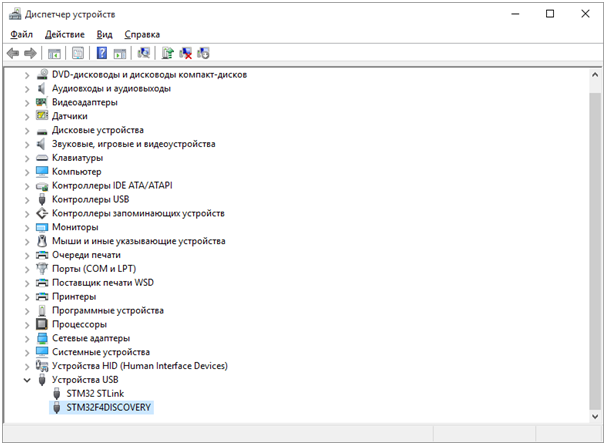Image resolution: width=606 pixels, height=445 pixels.
Task: Expand Звуковые, игровые и видеоустройства node
Action: point(27,144)
